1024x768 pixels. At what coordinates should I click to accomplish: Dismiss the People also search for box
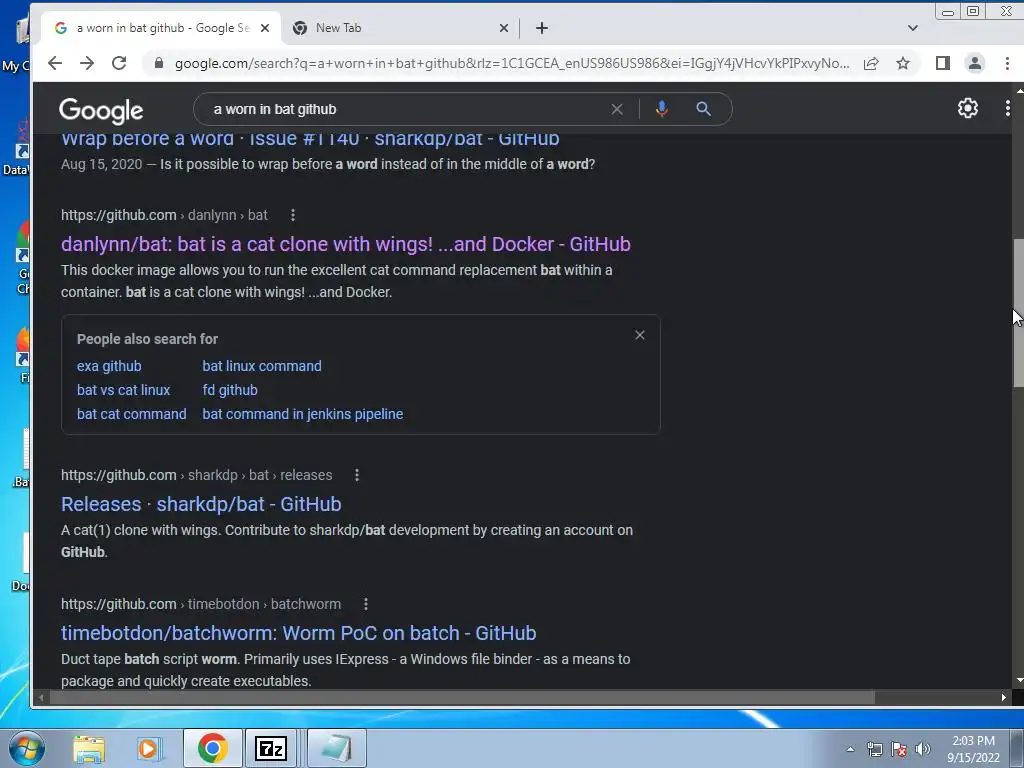point(640,335)
